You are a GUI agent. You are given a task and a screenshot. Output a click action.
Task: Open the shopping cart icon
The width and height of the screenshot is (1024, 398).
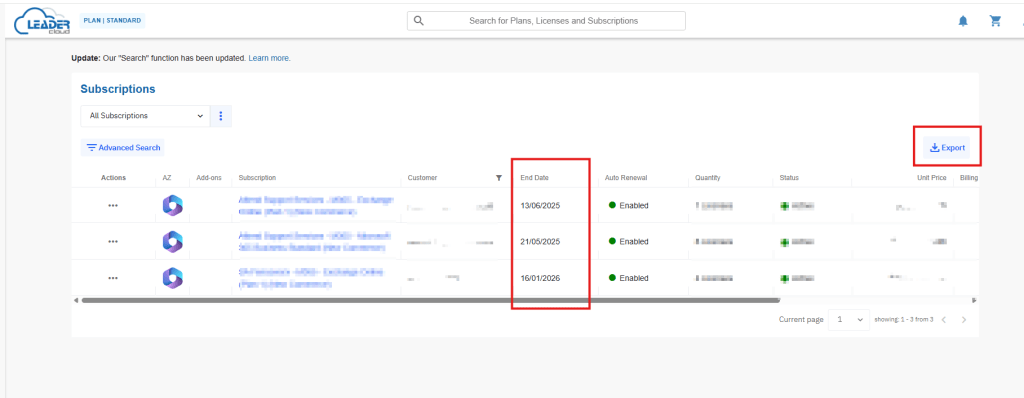pyautogui.click(x=995, y=21)
